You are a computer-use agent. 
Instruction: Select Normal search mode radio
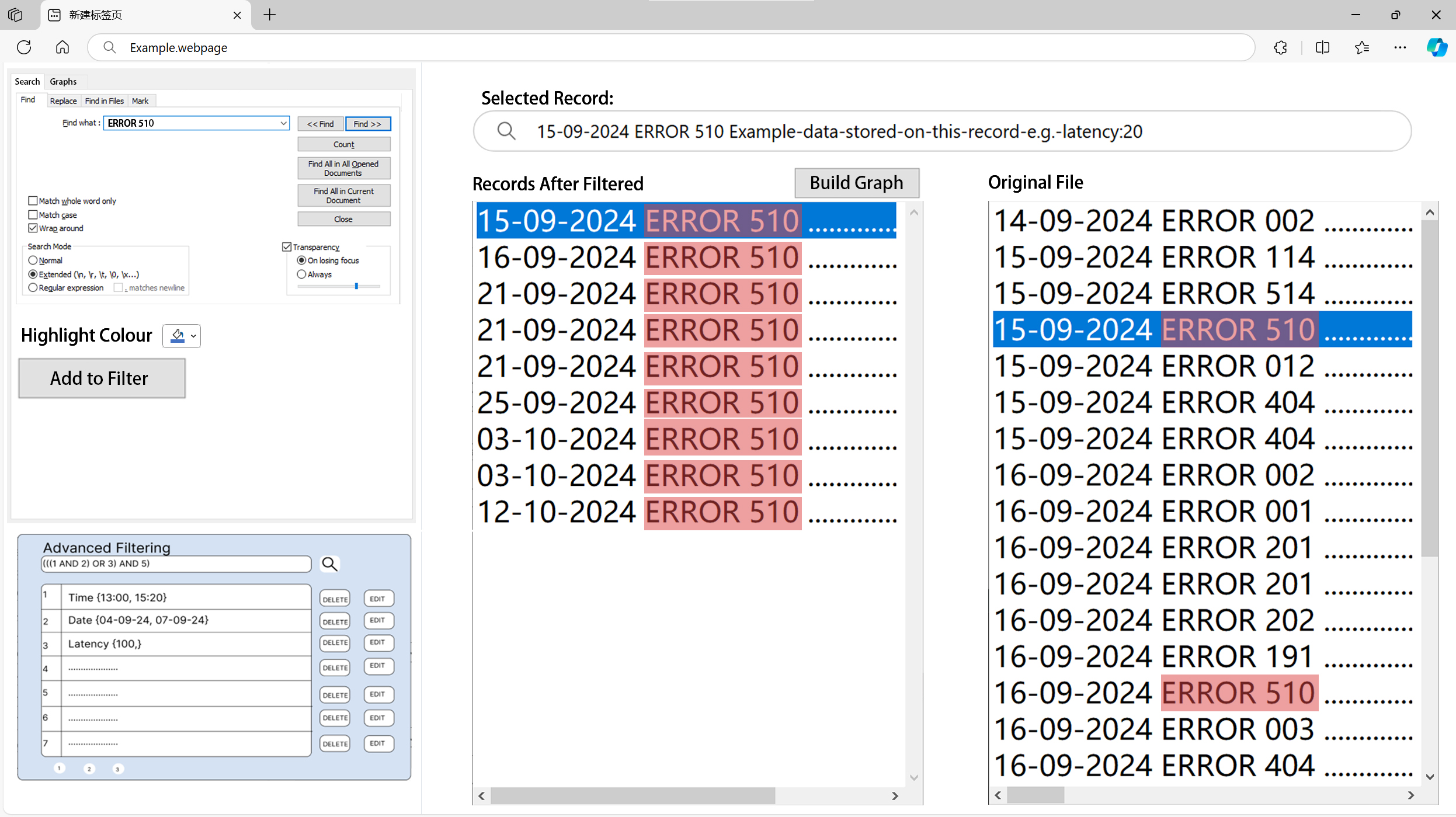tap(33, 260)
